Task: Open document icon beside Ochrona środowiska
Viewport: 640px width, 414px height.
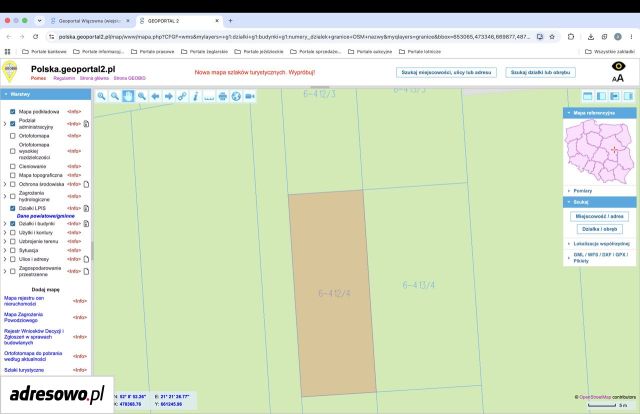Action: (x=86, y=184)
